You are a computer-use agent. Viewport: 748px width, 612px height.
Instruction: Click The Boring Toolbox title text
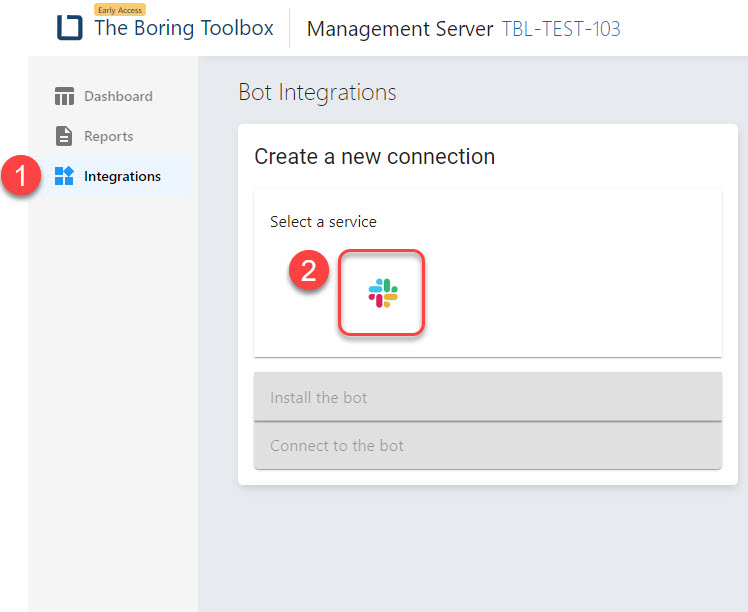point(184,28)
